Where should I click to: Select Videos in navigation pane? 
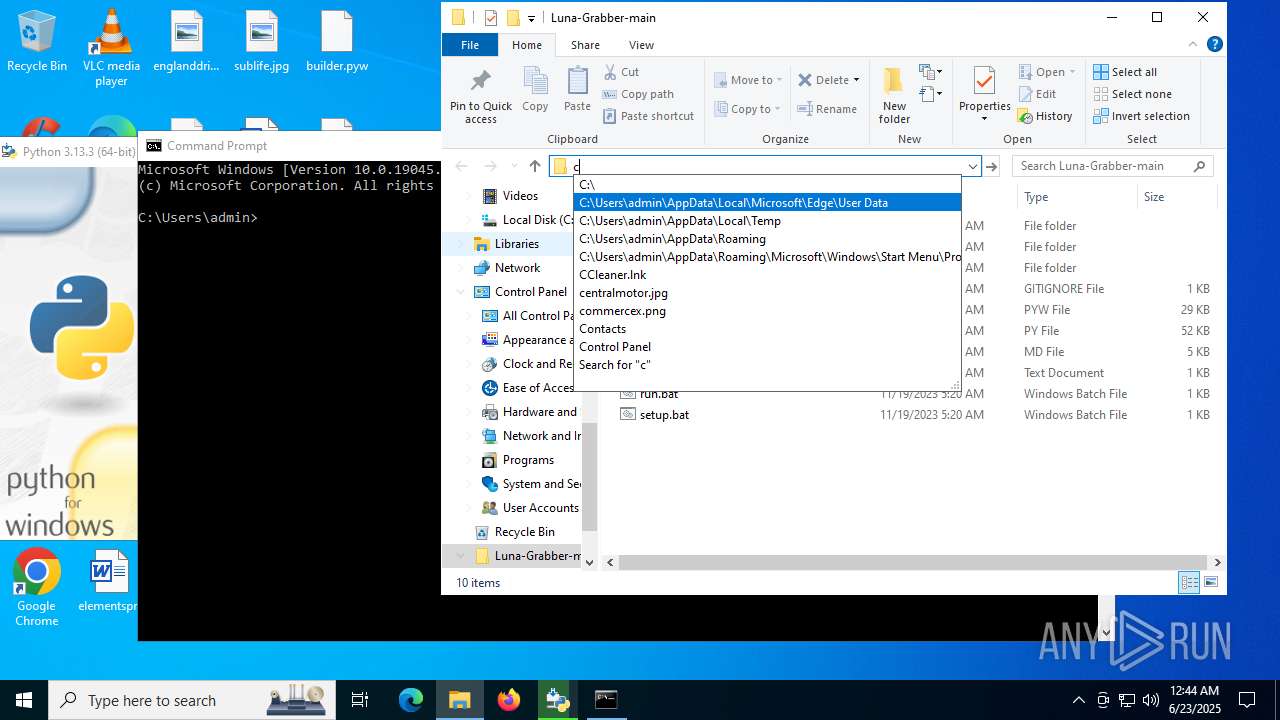[x=520, y=196]
